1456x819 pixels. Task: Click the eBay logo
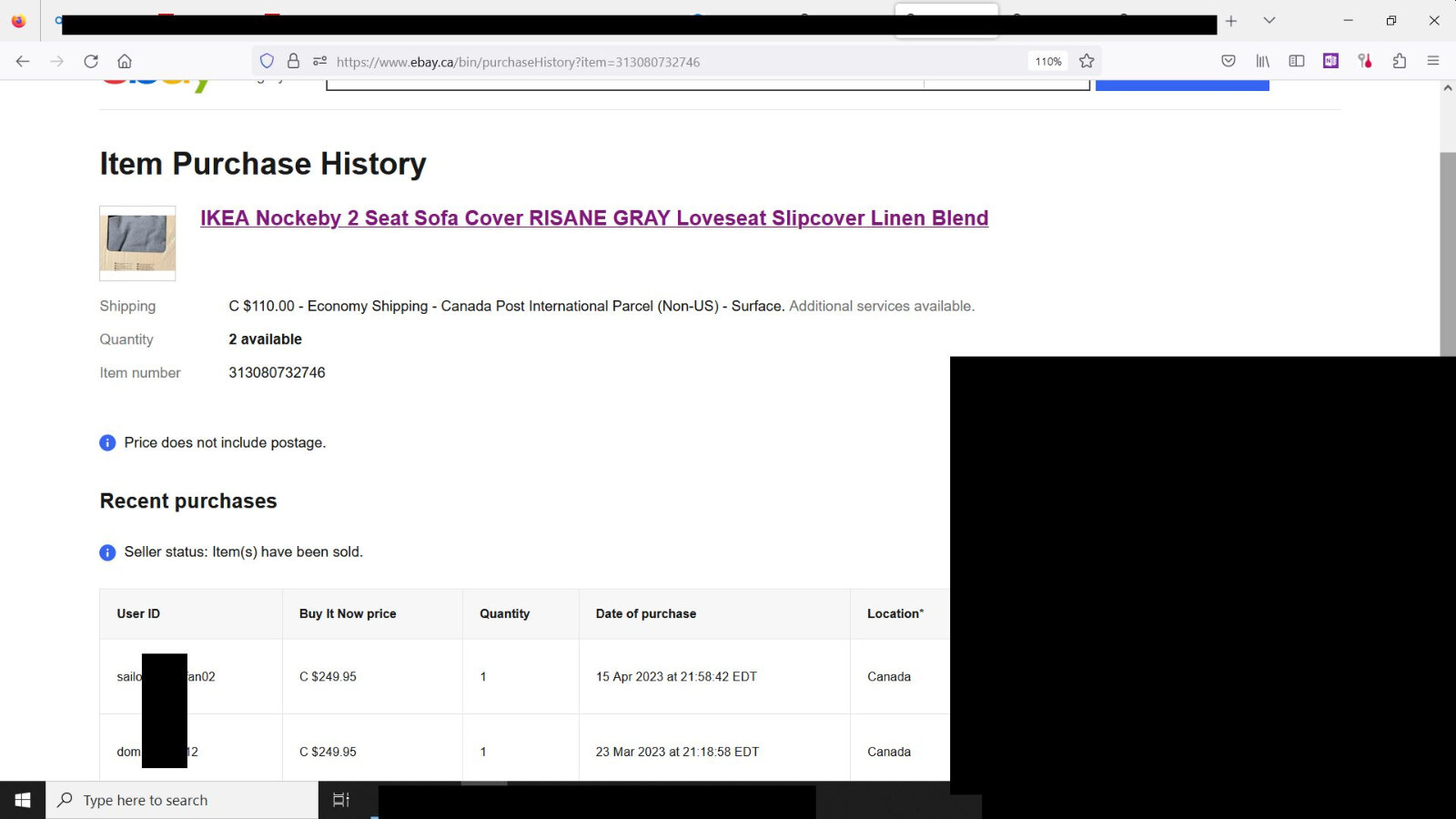click(155, 85)
